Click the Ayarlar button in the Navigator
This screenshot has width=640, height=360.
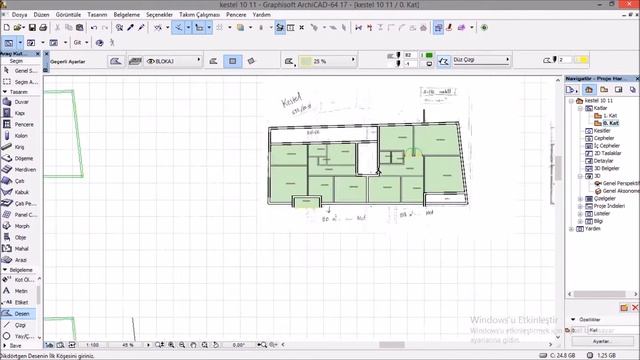tap(602, 341)
